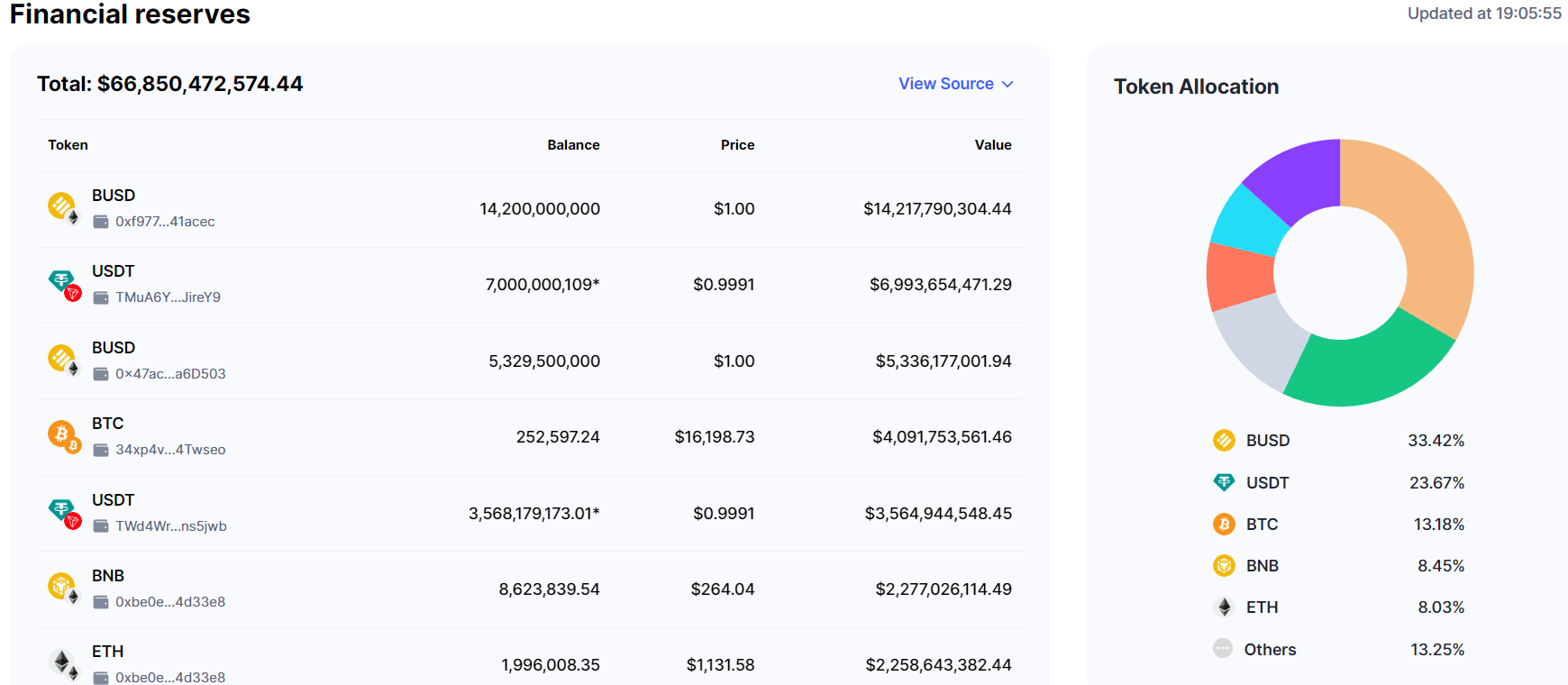Click wallet icon in the ETH row
Image resolution: width=1568 pixels, height=685 pixels.
click(101, 678)
